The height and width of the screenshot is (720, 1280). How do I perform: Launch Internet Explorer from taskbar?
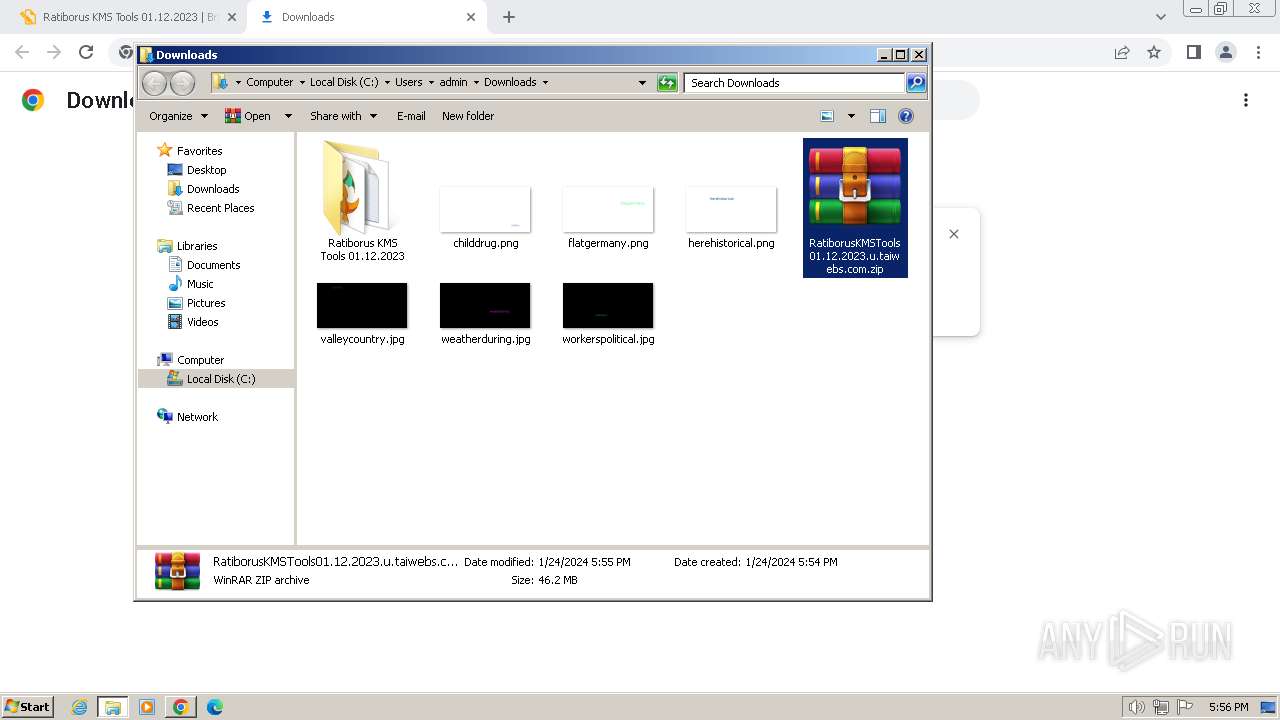coord(80,707)
